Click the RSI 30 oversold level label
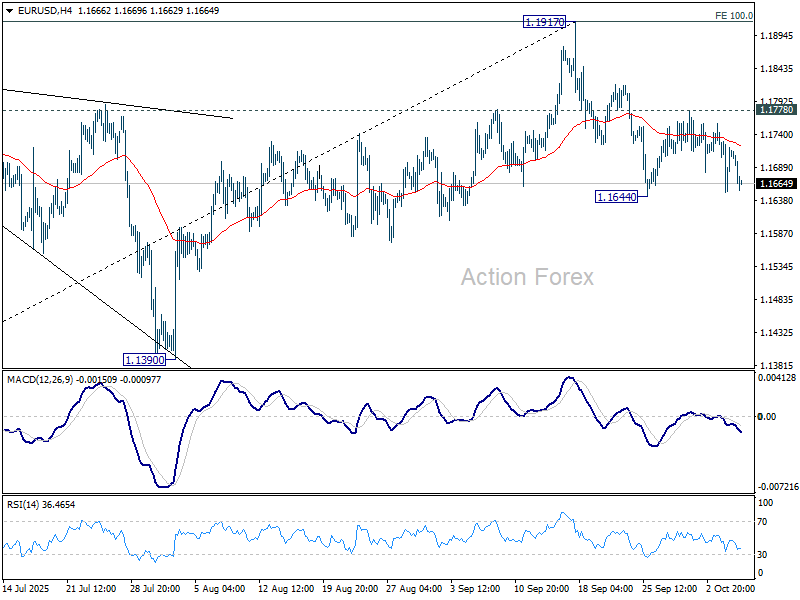 pyautogui.click(x=762, y=554)
